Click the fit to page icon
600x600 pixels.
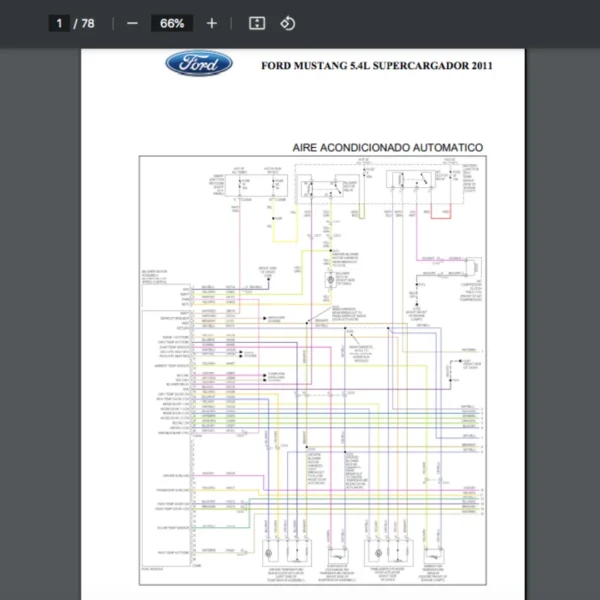256,23
